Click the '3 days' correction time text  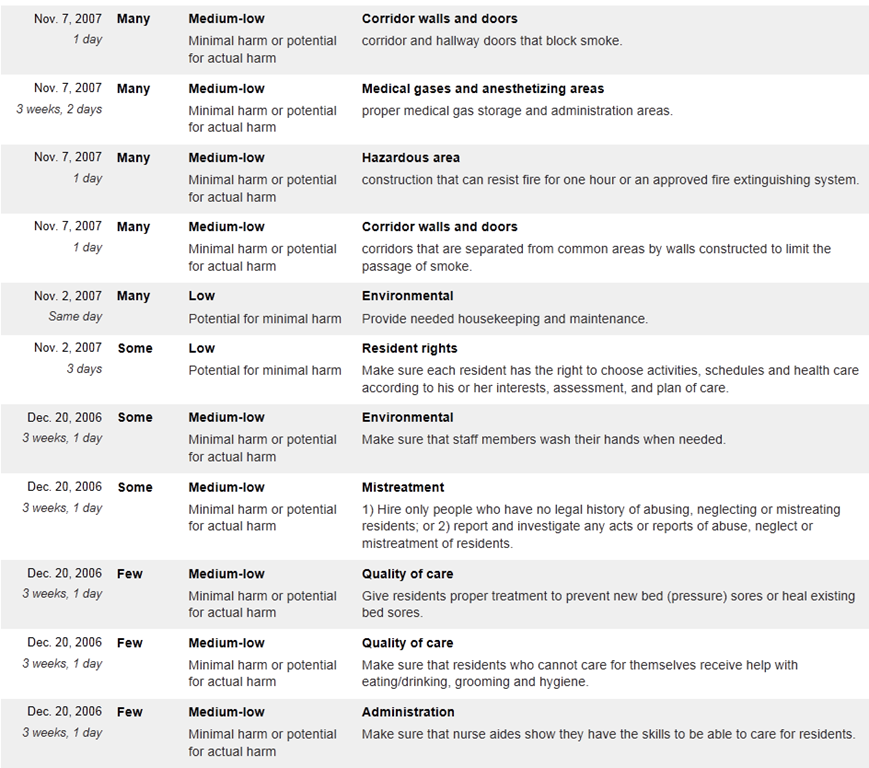pyautogui.click(x=84, y=368)
